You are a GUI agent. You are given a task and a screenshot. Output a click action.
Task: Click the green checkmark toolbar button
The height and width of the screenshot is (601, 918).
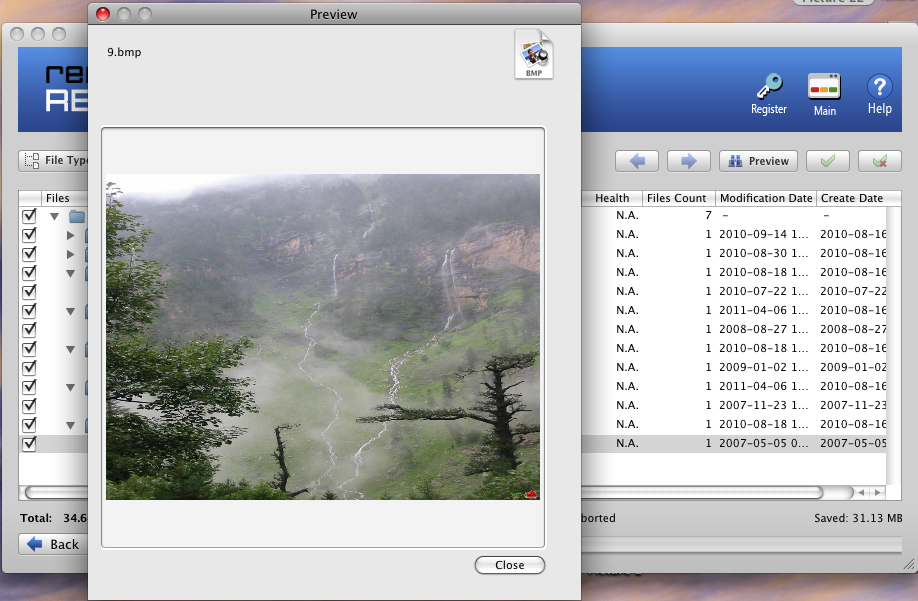tap(827, 161)
